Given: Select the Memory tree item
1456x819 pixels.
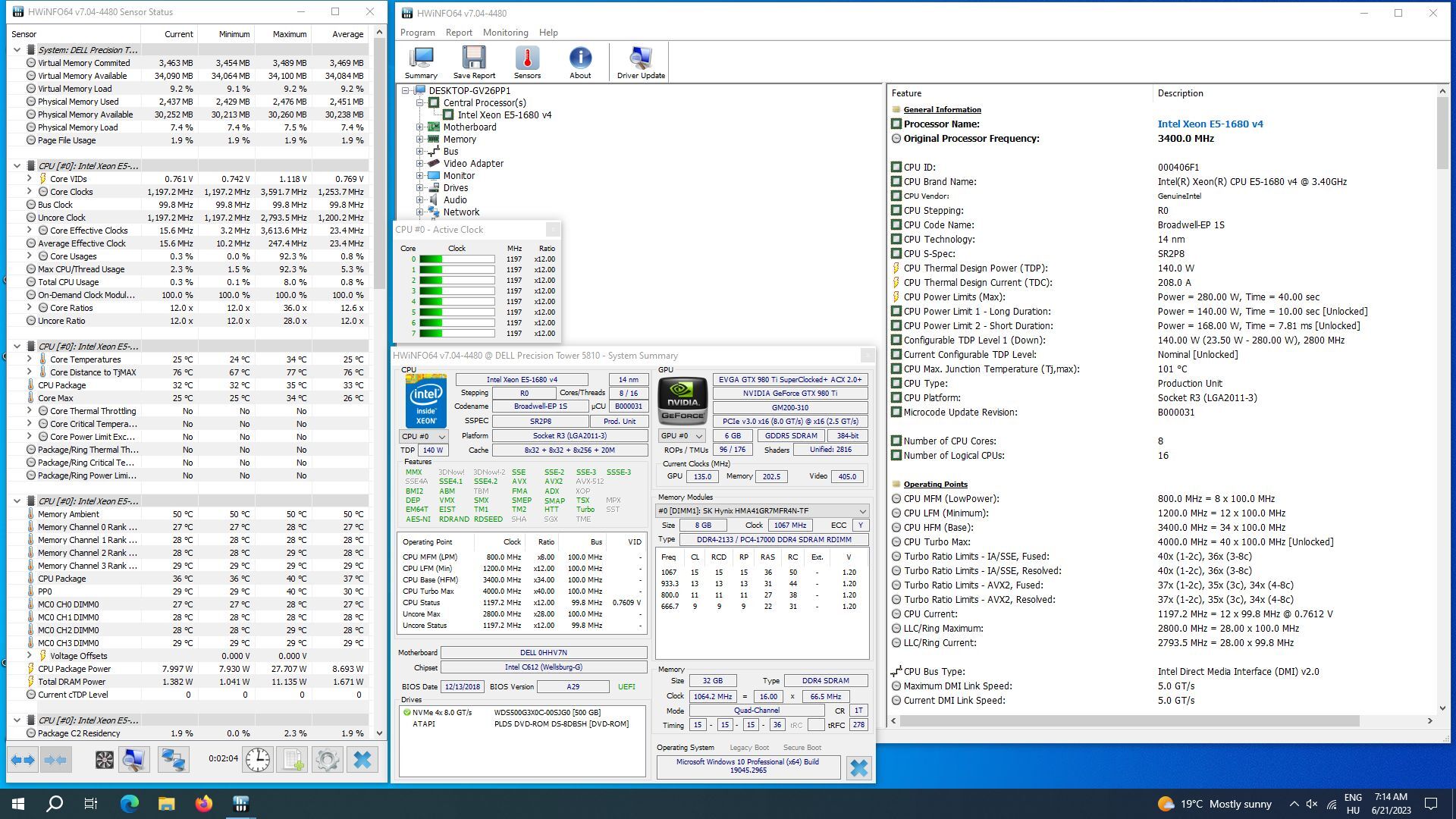Looking at the screenshot, I should 460,140.
